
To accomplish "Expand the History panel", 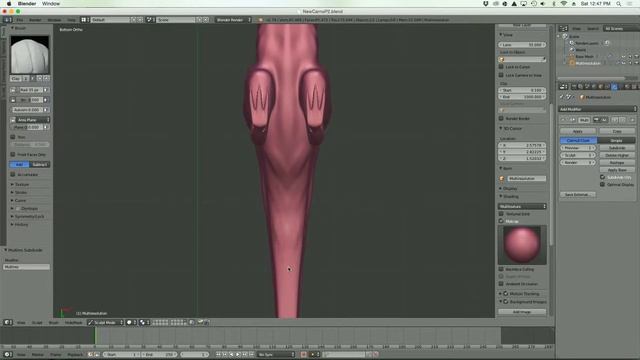I will (20, 224).
